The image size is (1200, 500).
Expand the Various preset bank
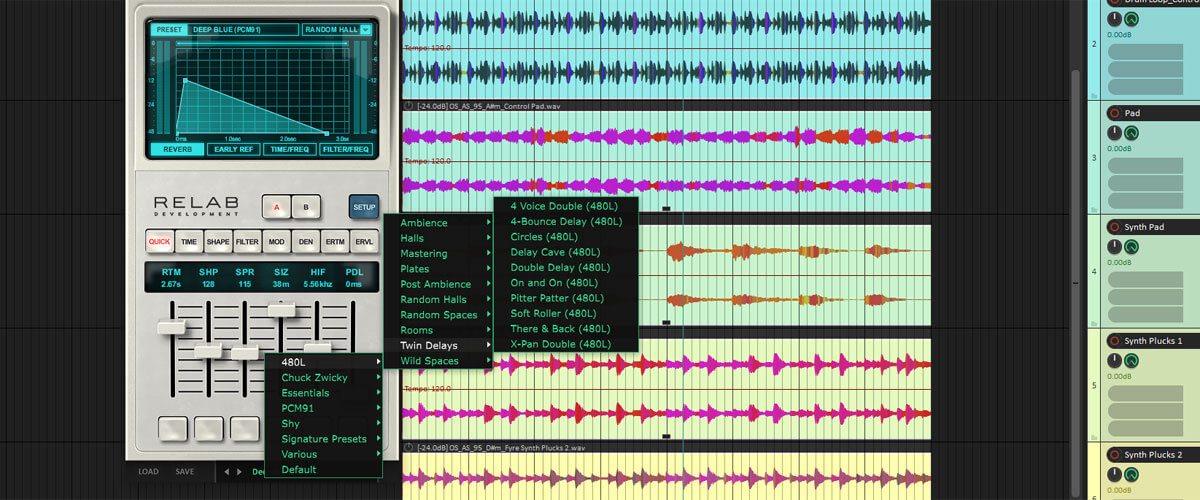tap(324, 454)
